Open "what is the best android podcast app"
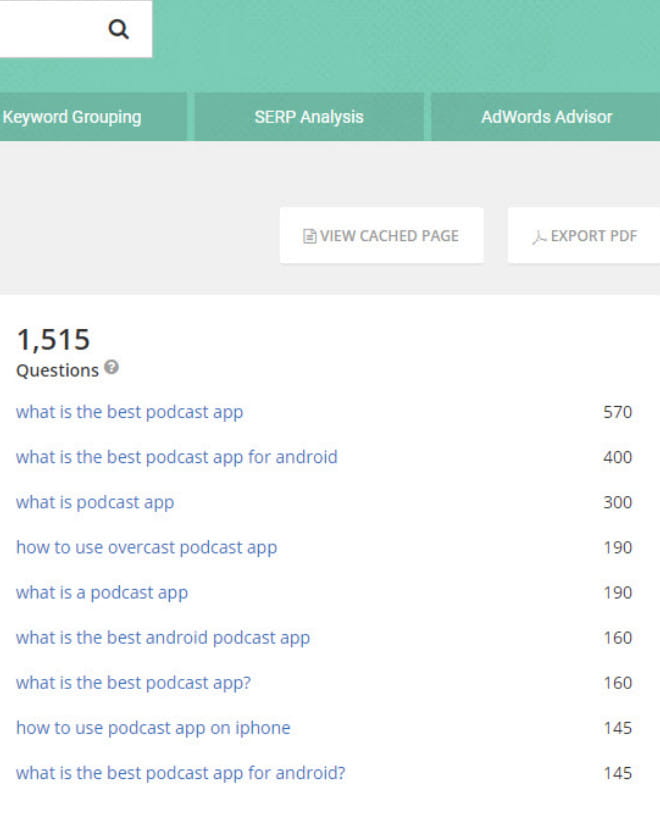660x816 pixels. pyautogui.click(x=163, y=637)
